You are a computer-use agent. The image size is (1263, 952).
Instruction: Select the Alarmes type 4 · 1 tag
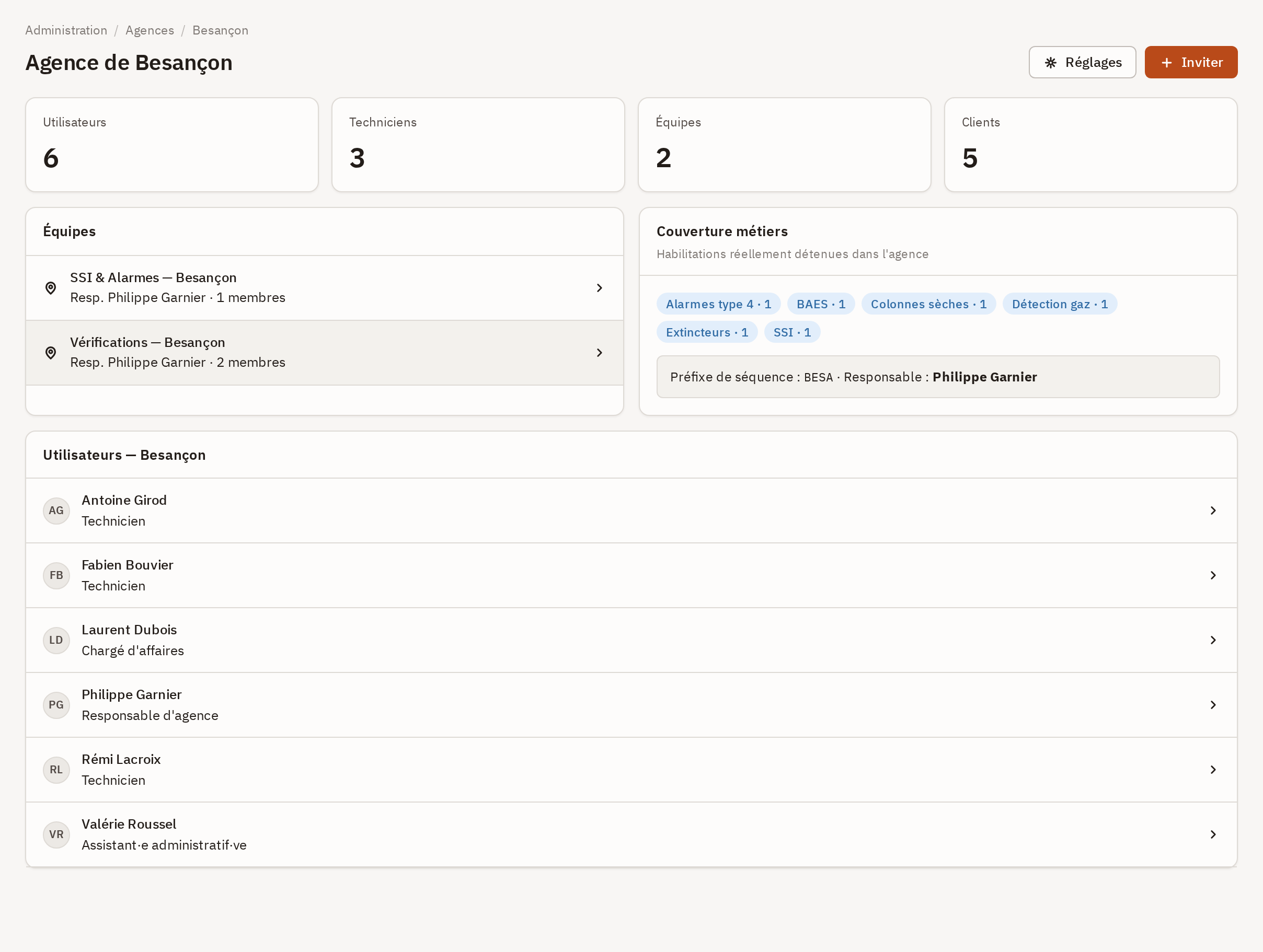[718, 304]
